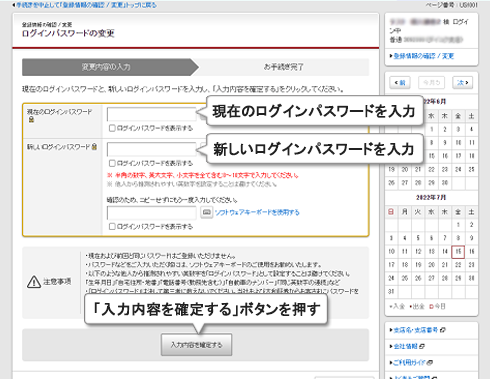Select June 19 in the calendar
This screenshot has width=490, height=379.
click(391, 169)
